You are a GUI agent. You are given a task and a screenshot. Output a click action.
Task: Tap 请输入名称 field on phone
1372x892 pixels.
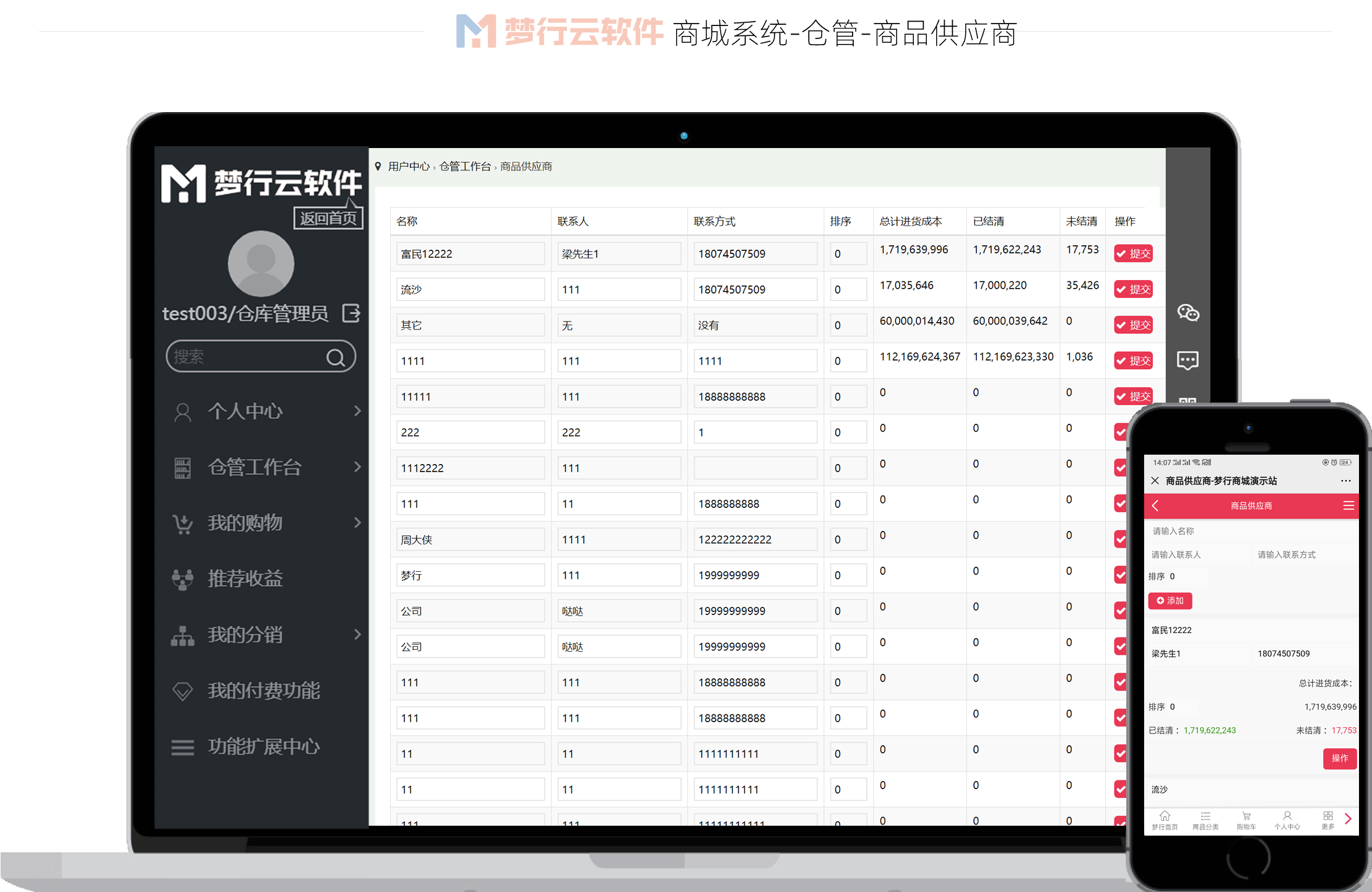(x=1251, y=531)
